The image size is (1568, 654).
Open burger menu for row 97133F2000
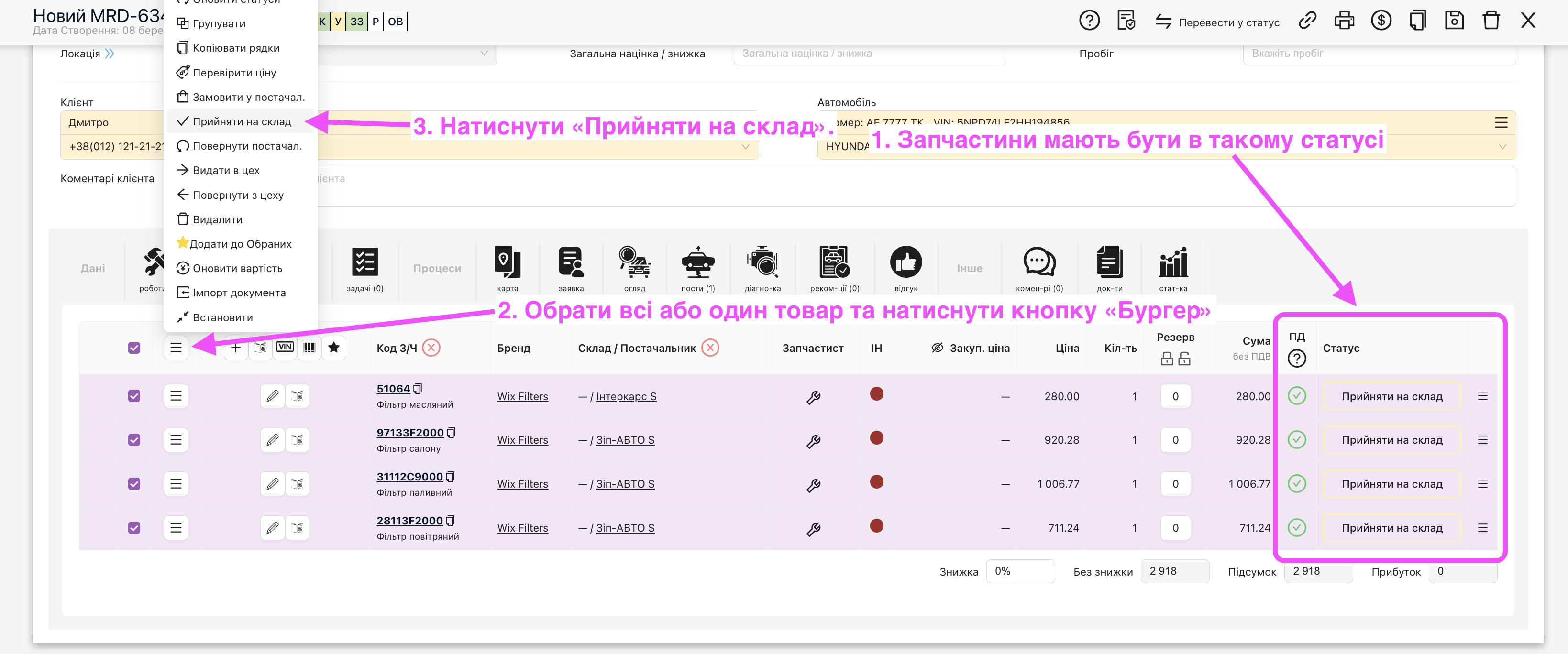(176, 440)
